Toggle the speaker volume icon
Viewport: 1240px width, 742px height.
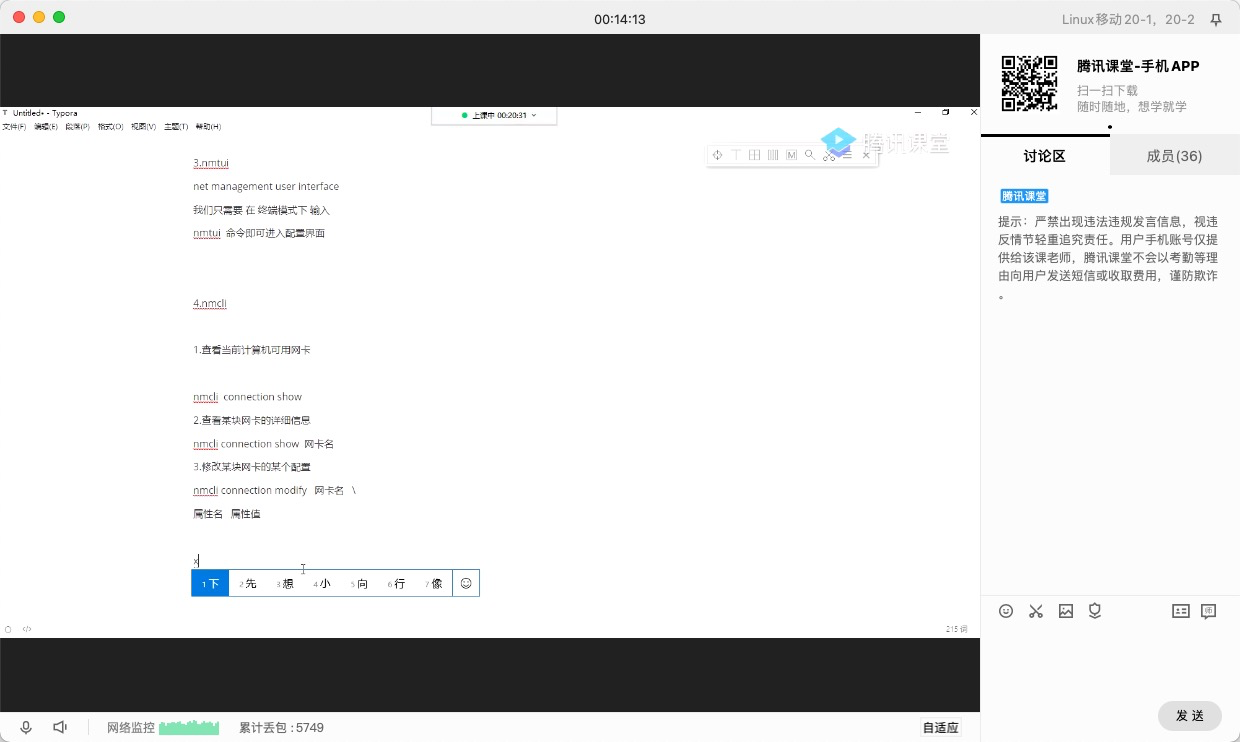point(60,728)
